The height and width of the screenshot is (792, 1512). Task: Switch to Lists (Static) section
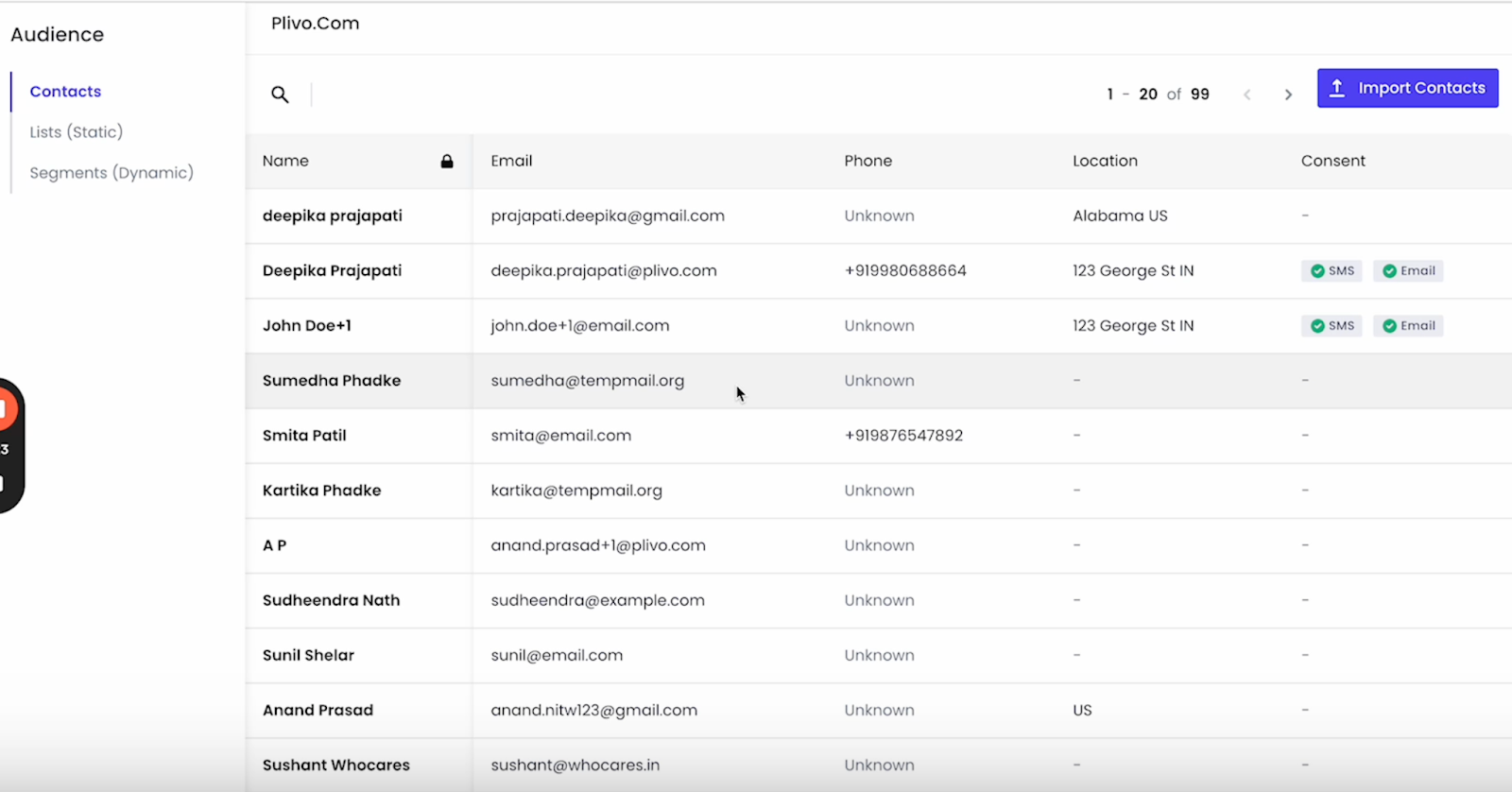[x=76, y=132]
